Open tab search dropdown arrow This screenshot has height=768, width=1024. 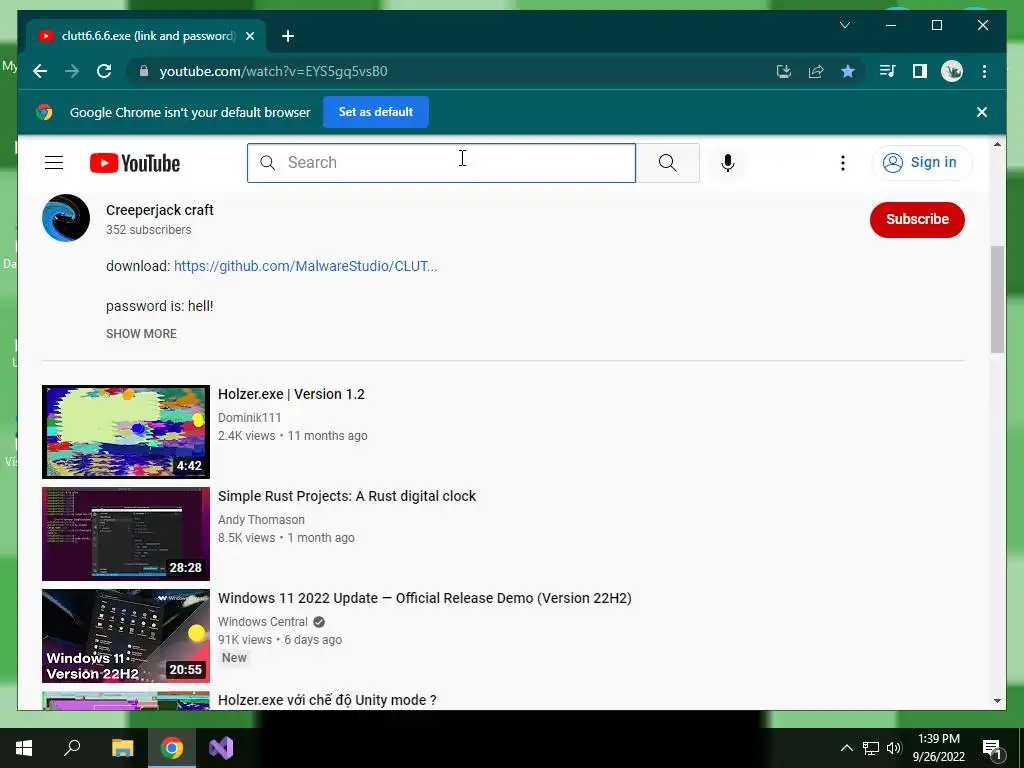(x=844, y=25)
